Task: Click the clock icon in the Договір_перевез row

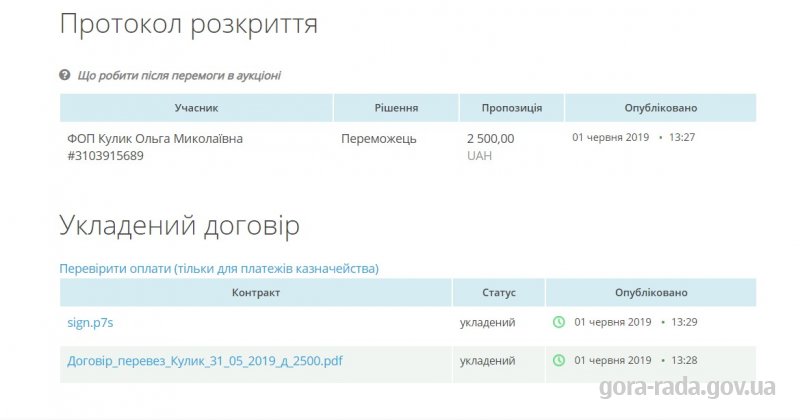Action: pos(559,360)
